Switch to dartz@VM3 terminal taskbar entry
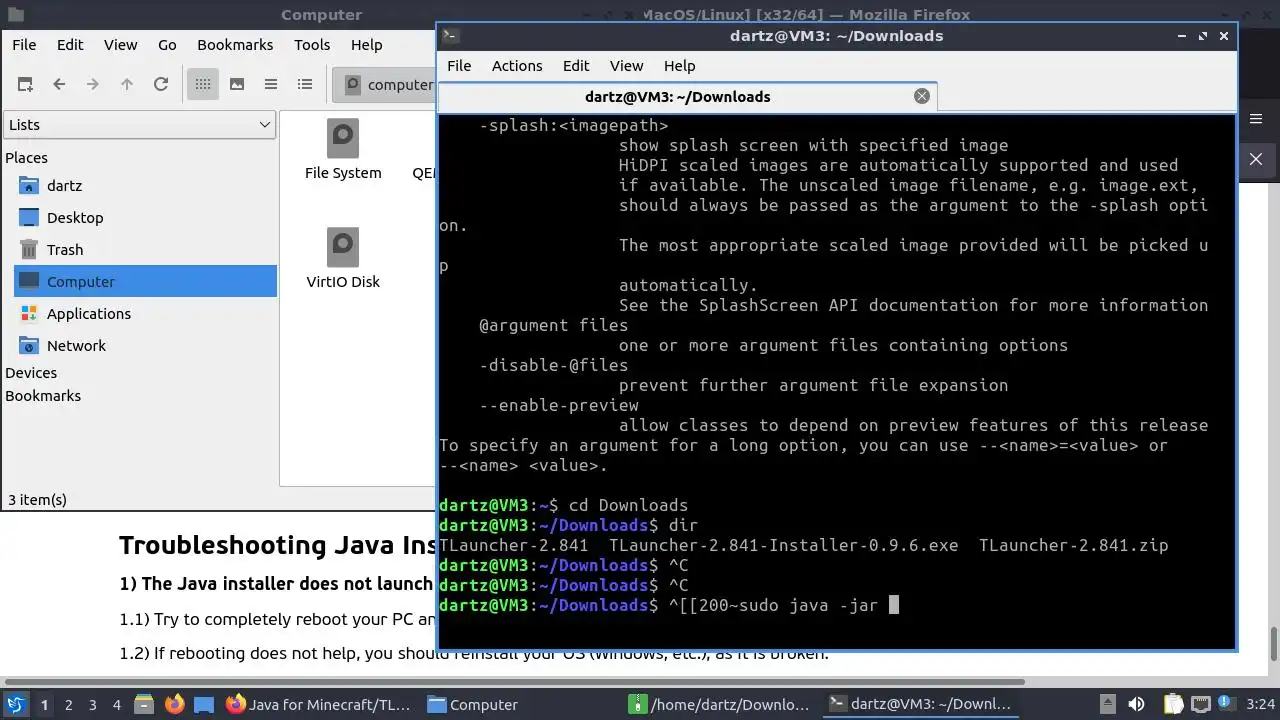1280x720 pixels. point(923,704)
